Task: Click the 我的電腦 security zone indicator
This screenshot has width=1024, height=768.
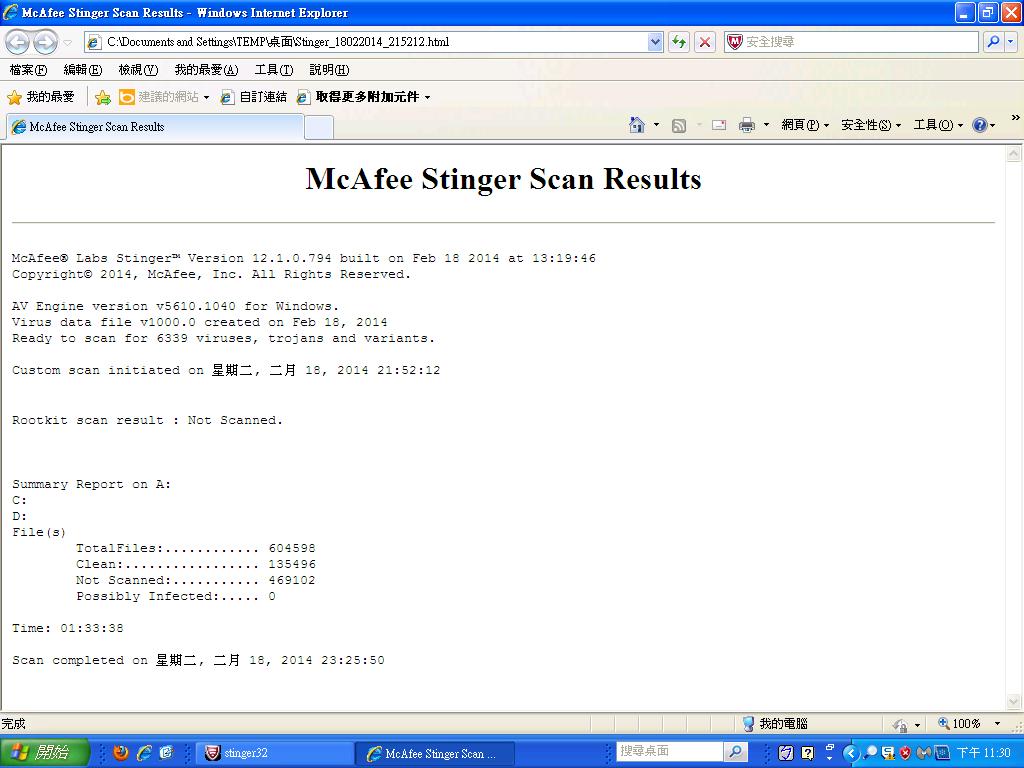Action: coord(775,724)
